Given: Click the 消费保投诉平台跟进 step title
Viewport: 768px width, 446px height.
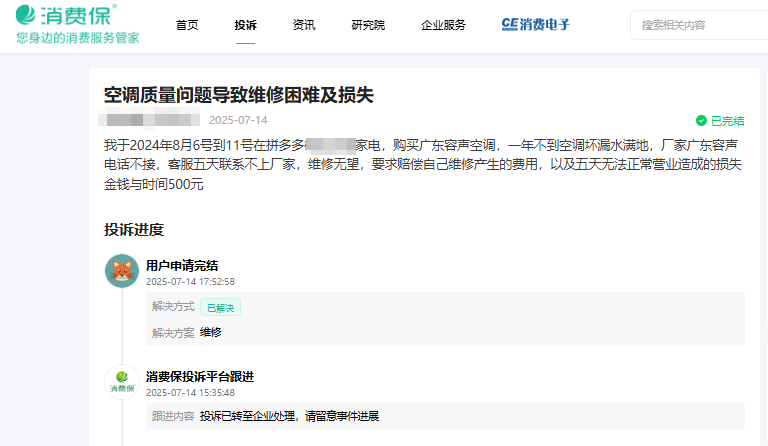Looking at the screenshot, I should pyautogui.click(x=200, y=377).
